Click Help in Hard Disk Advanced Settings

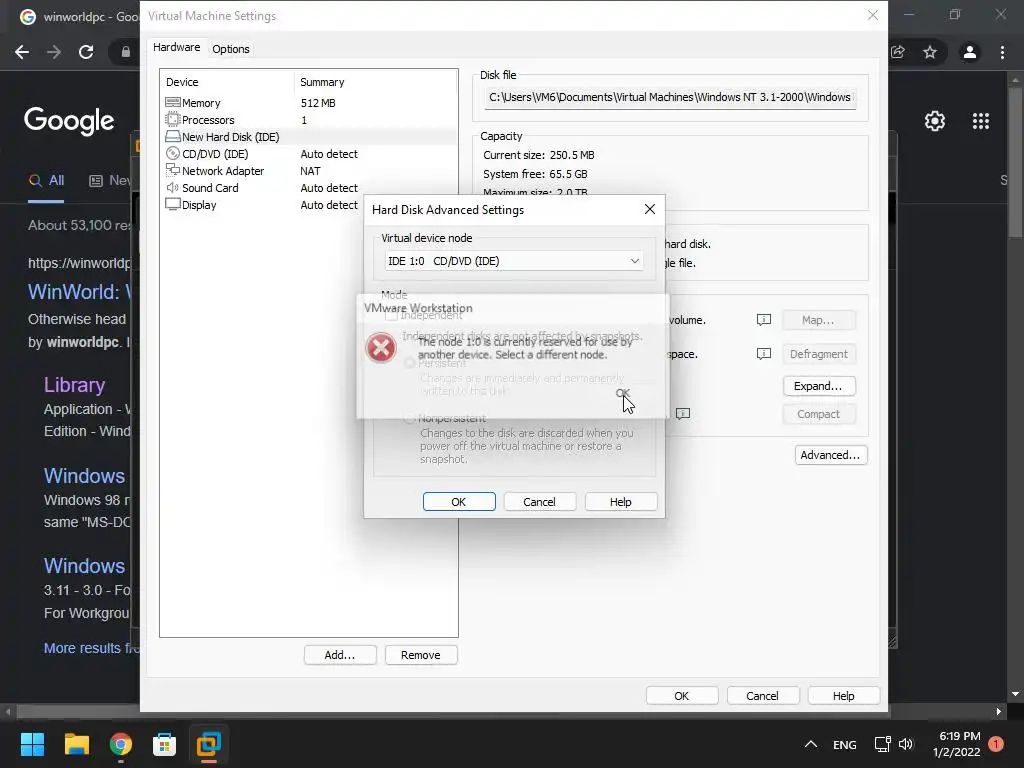click(620, 502)
